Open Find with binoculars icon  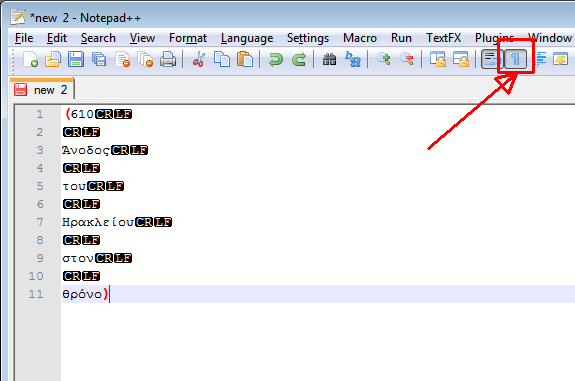tap(329, 59)
